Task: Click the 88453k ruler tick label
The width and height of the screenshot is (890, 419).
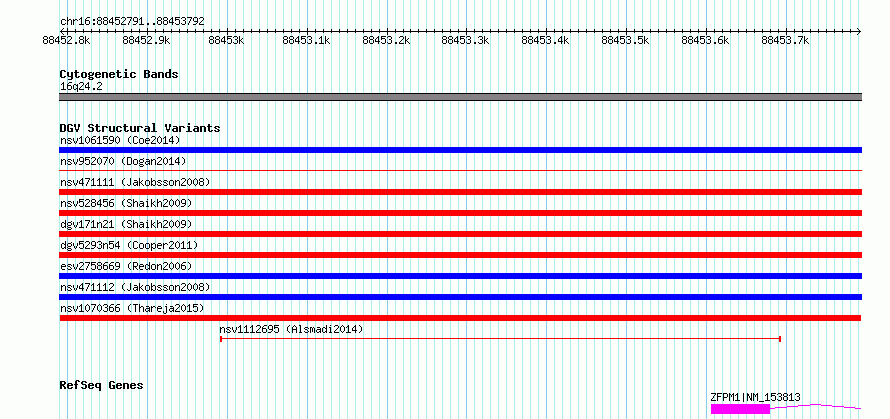Action: 226,41
